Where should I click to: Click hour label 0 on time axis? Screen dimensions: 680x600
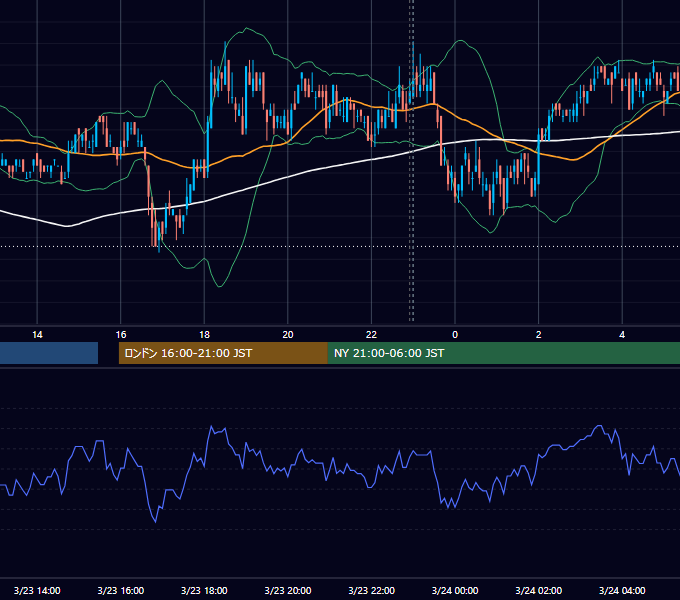[x=455, y=335]
